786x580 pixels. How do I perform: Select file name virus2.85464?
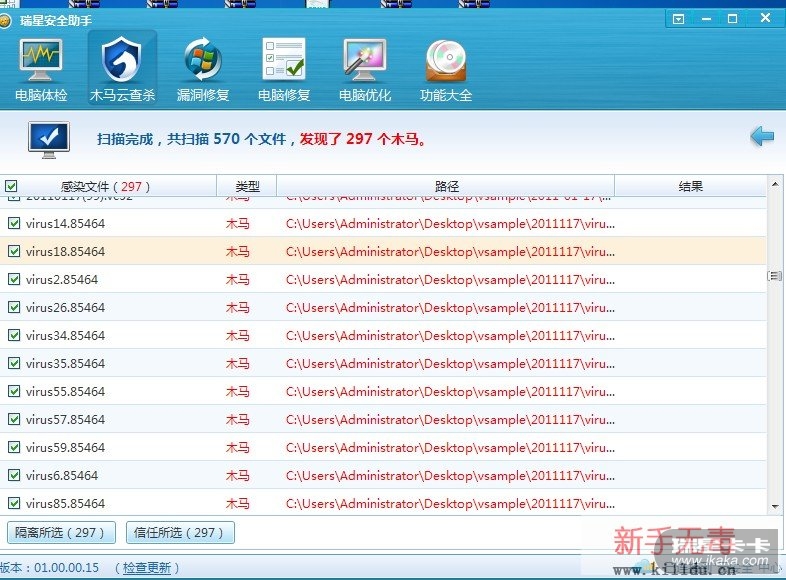(x=62, y=280)
